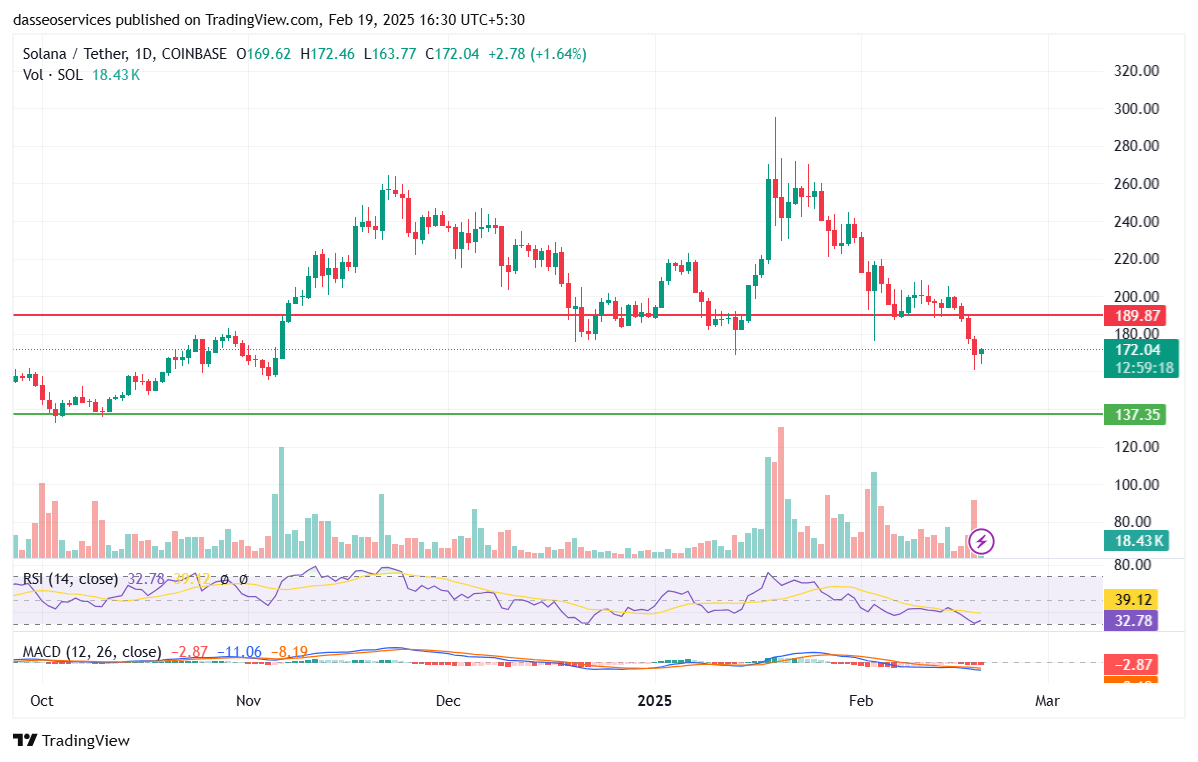Click the MACD value -2.87 red label

click(1133, 662)
